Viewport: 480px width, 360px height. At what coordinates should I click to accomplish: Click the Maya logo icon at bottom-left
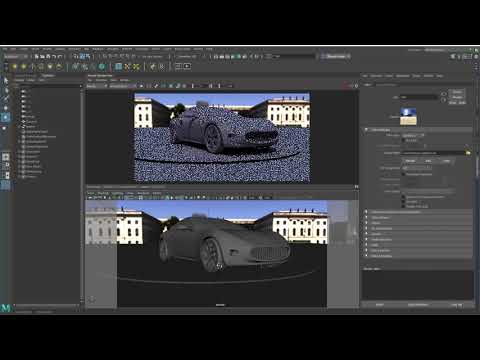[x=6, y=308]
